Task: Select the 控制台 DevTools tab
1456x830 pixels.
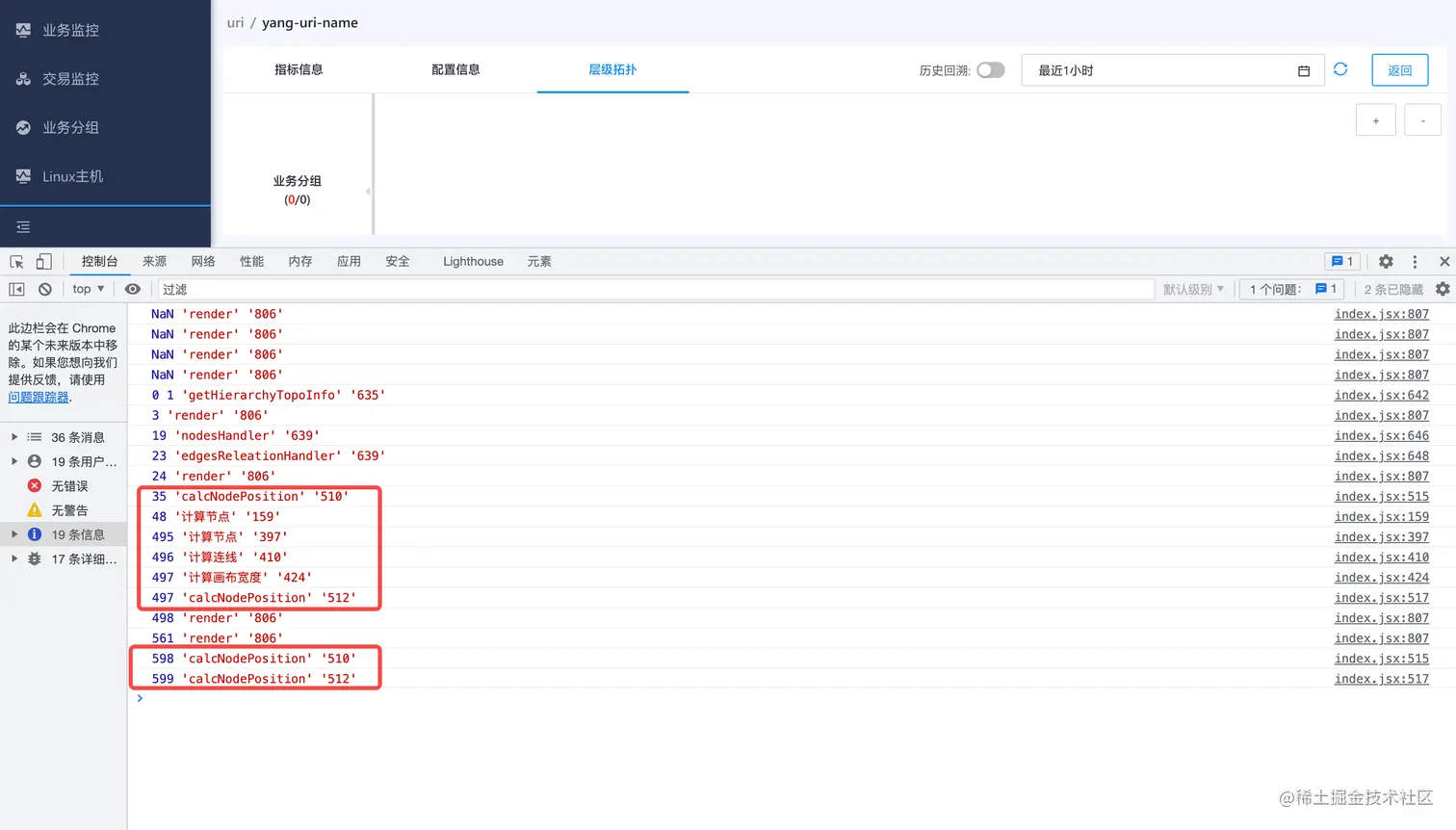Action: pyautogui.click(x=99, y=262)
